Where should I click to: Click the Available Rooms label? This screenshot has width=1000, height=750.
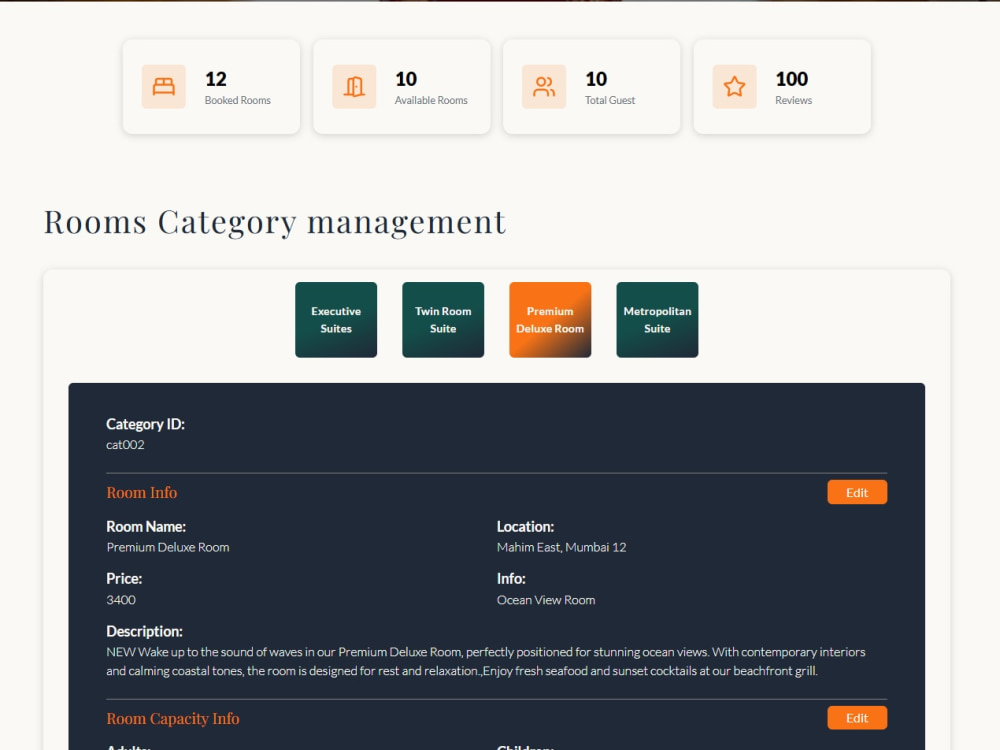pos(431,100)
